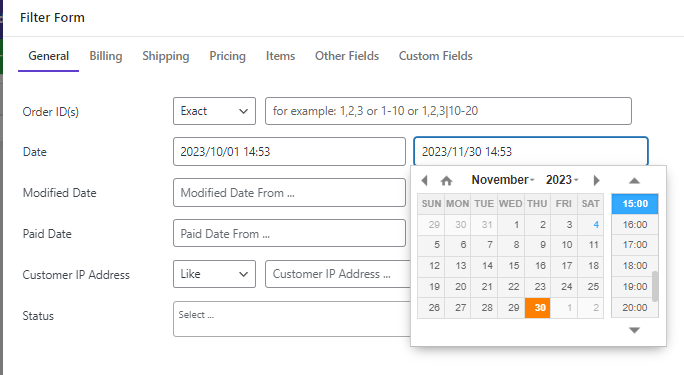Select November 7 in the calendar

pyautogui.click(x=484, y=245)
